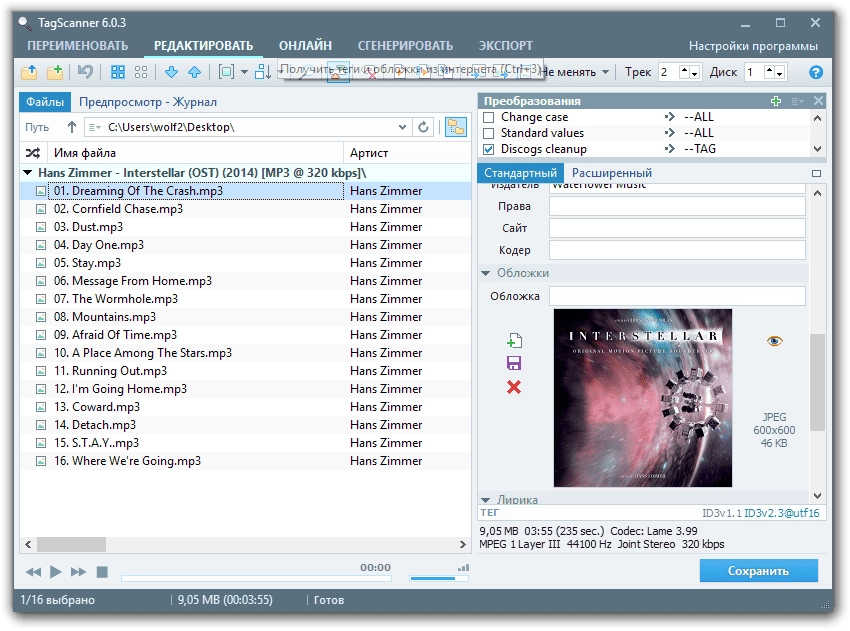
Task: Click the add folder icon with green plus
Action: tap(55, 72)
